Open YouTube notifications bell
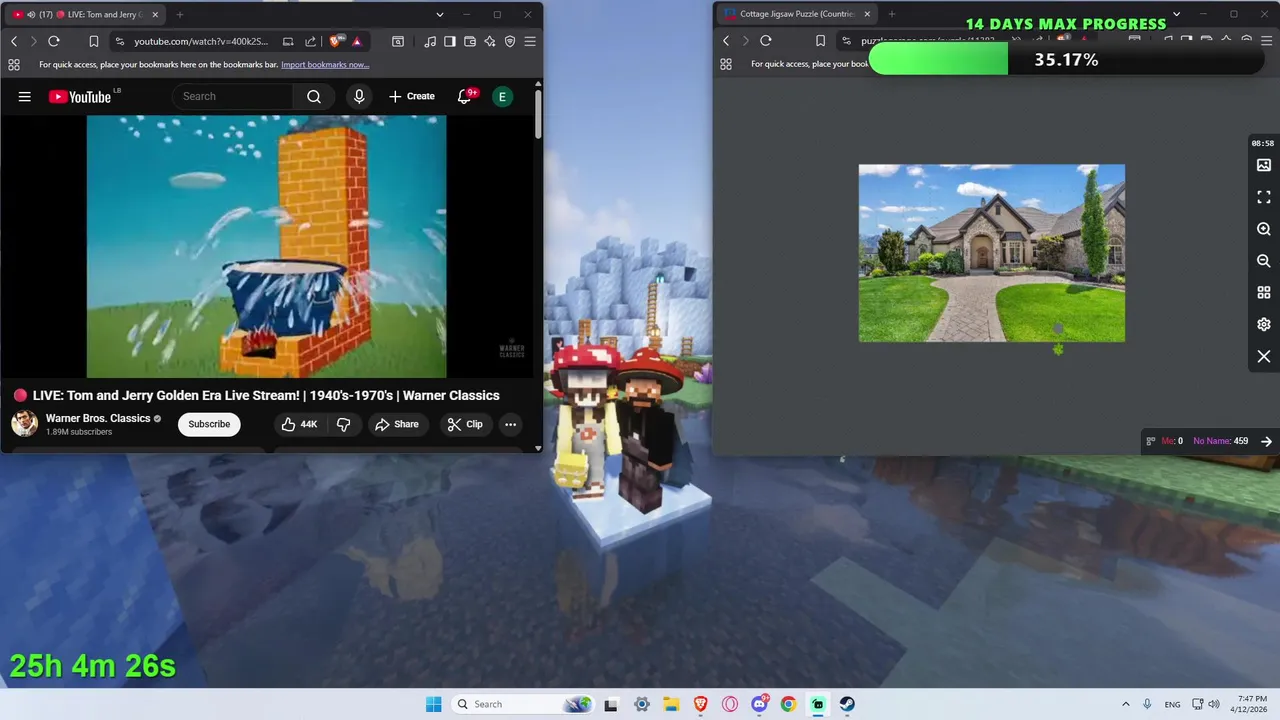 click(465, 96)
